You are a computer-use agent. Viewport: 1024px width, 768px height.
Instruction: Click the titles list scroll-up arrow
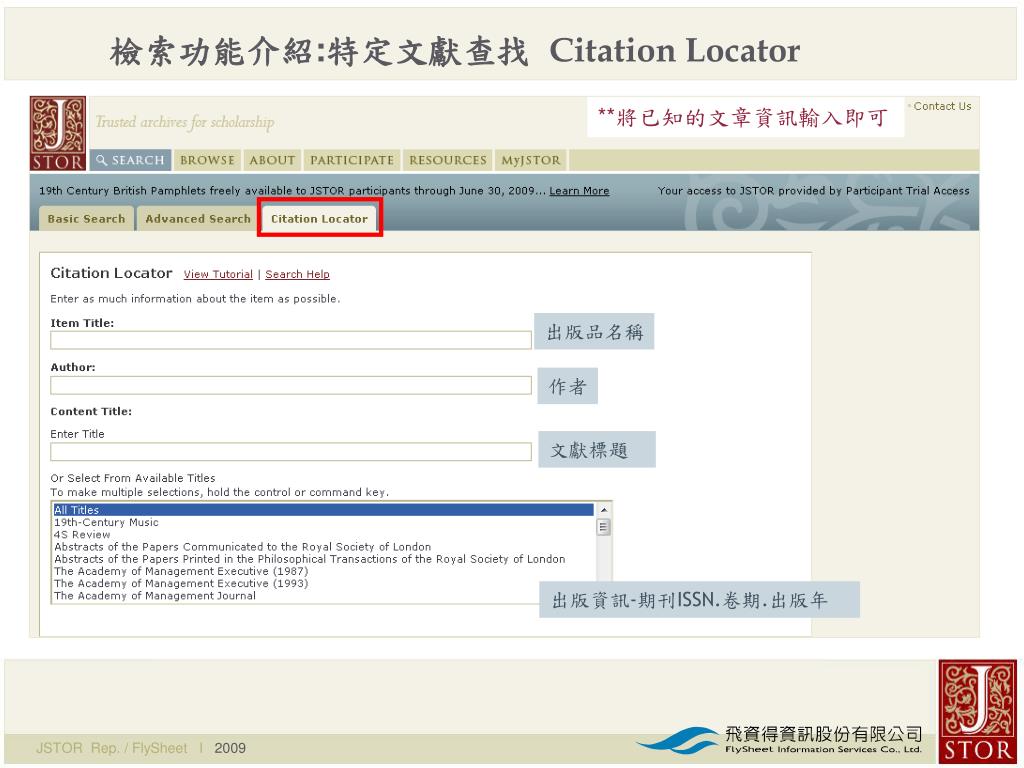[604, 509]
